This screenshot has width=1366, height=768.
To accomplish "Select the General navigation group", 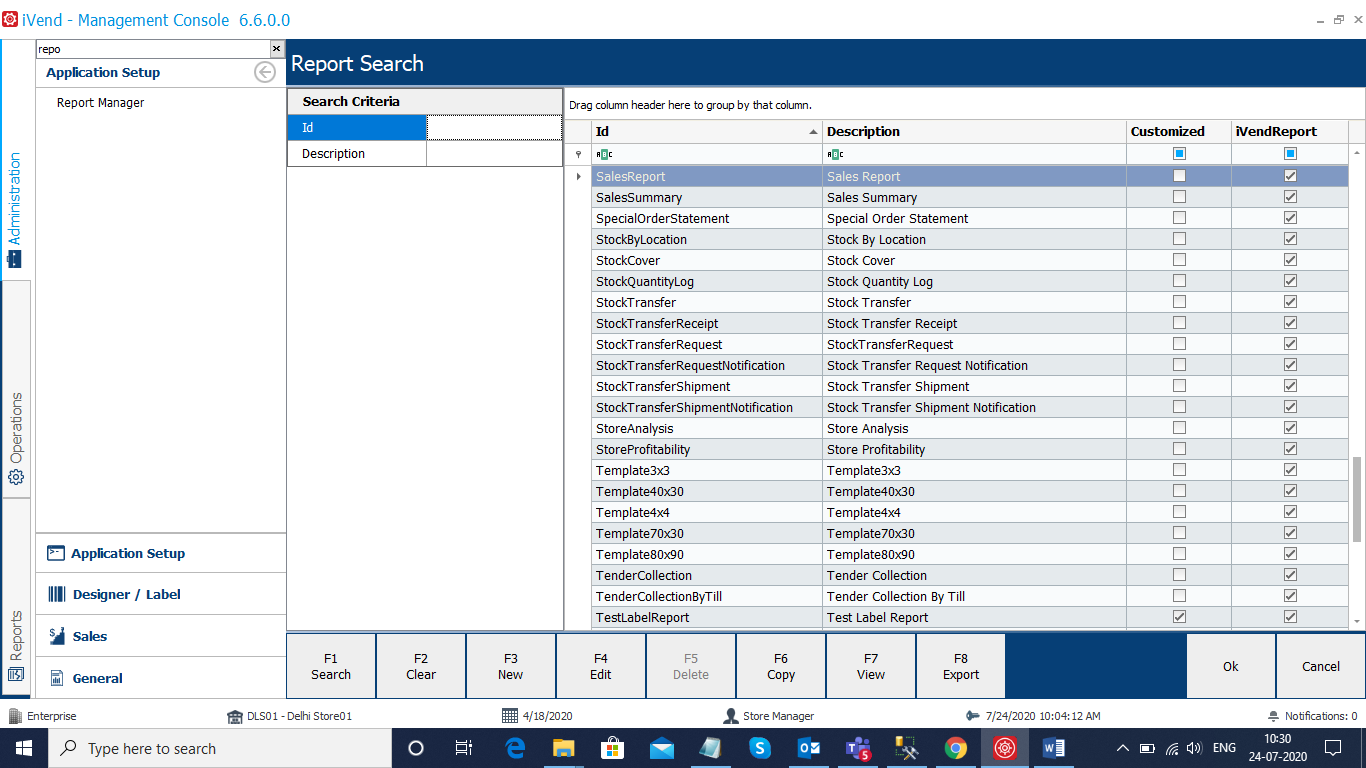I will click(161, 678).
